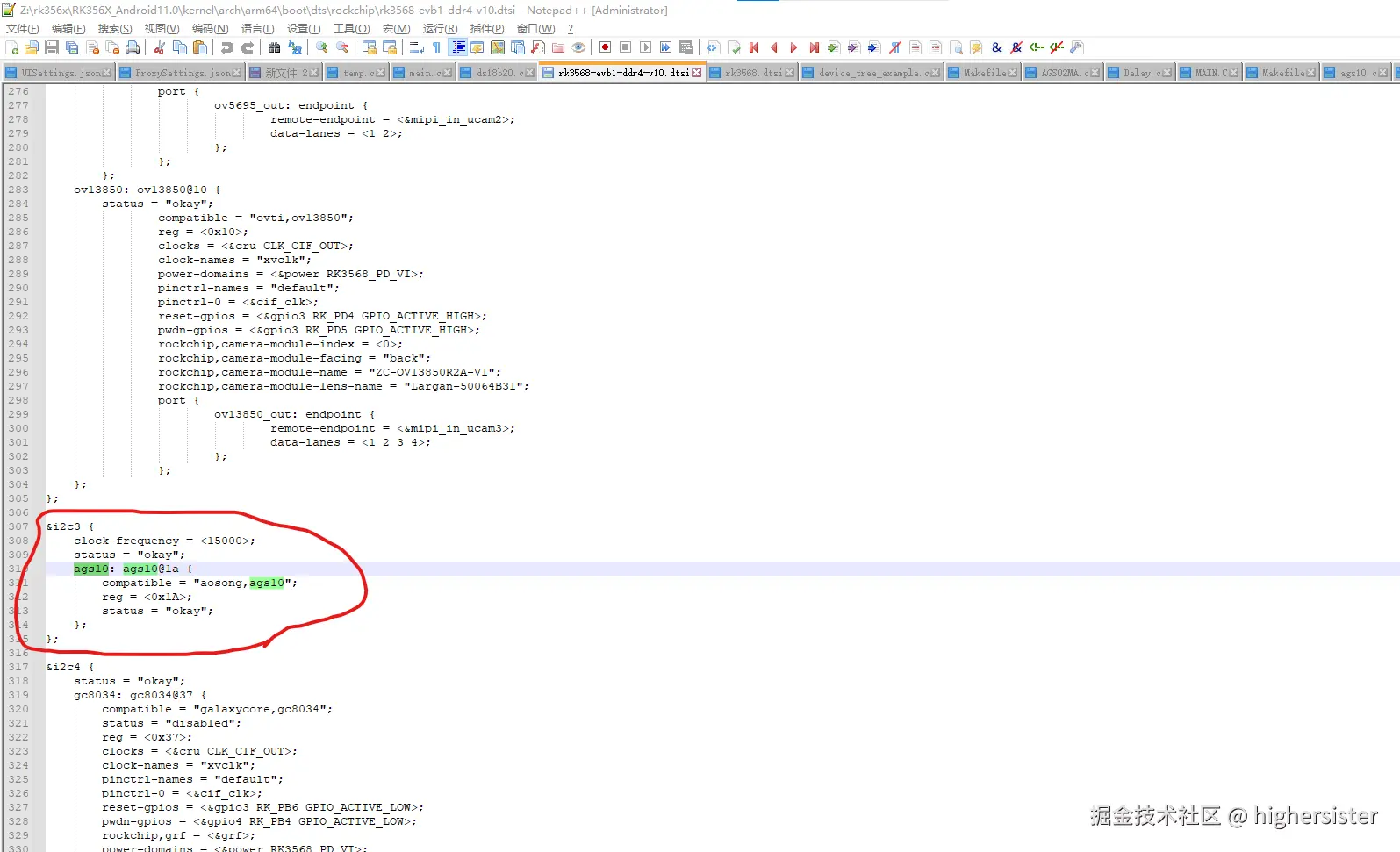
Task: Open the 运行(R) Run menu
Action: (440, 29)
